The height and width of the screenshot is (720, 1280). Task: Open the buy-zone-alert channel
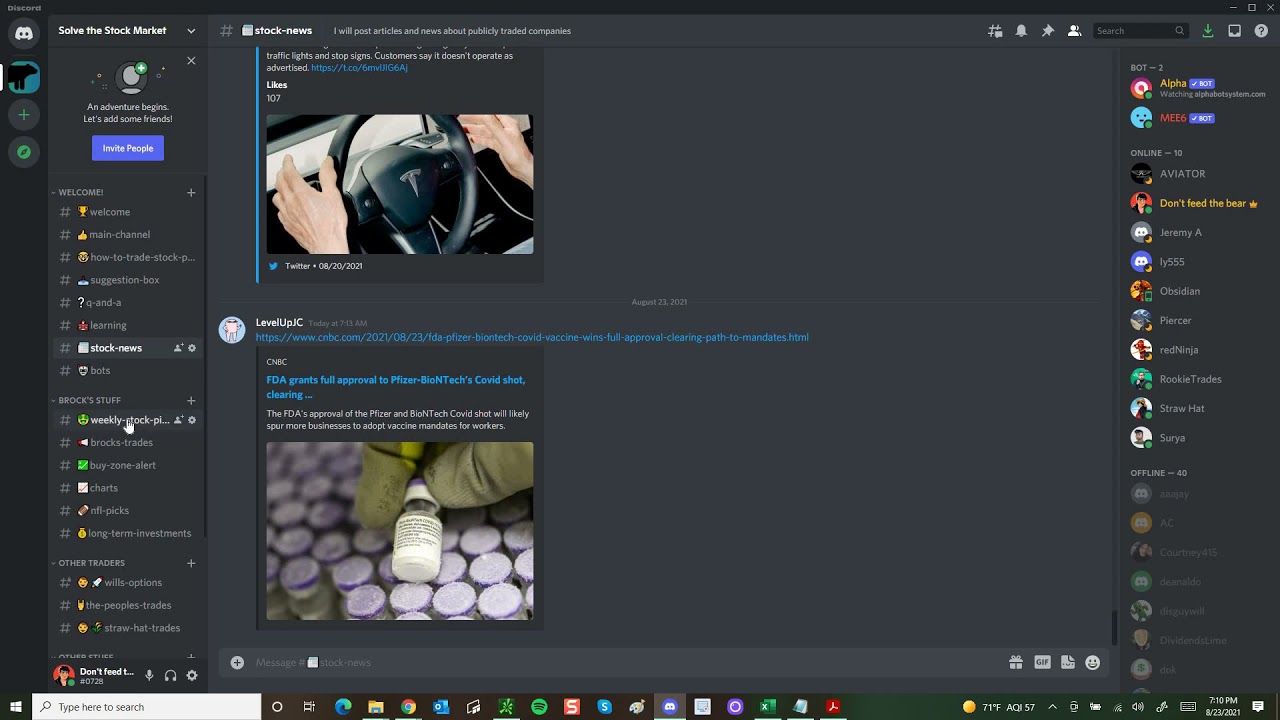(127, 465)
